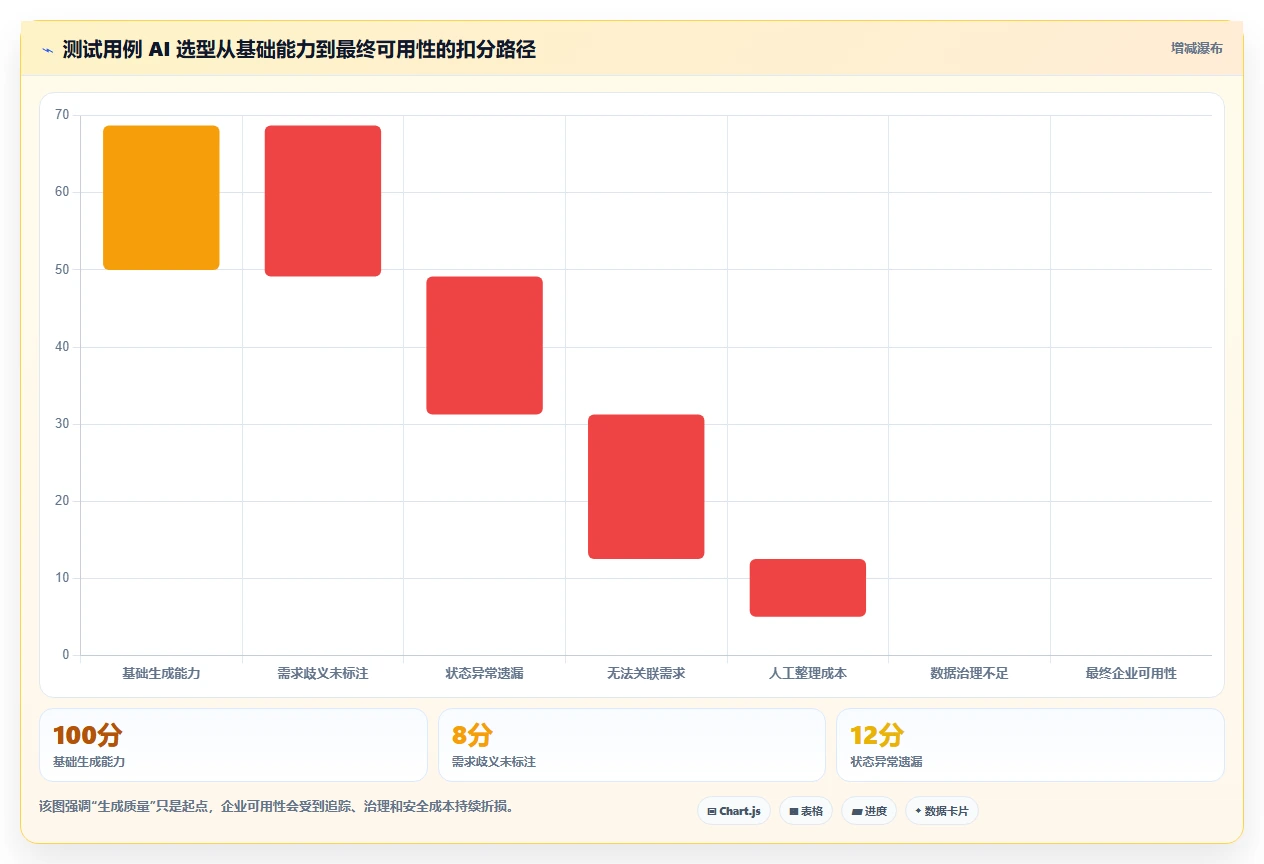This screenshot has width=1264, height=864.
Task: Click x-axis label 需求歧义未标注
Action: [323, 673]
